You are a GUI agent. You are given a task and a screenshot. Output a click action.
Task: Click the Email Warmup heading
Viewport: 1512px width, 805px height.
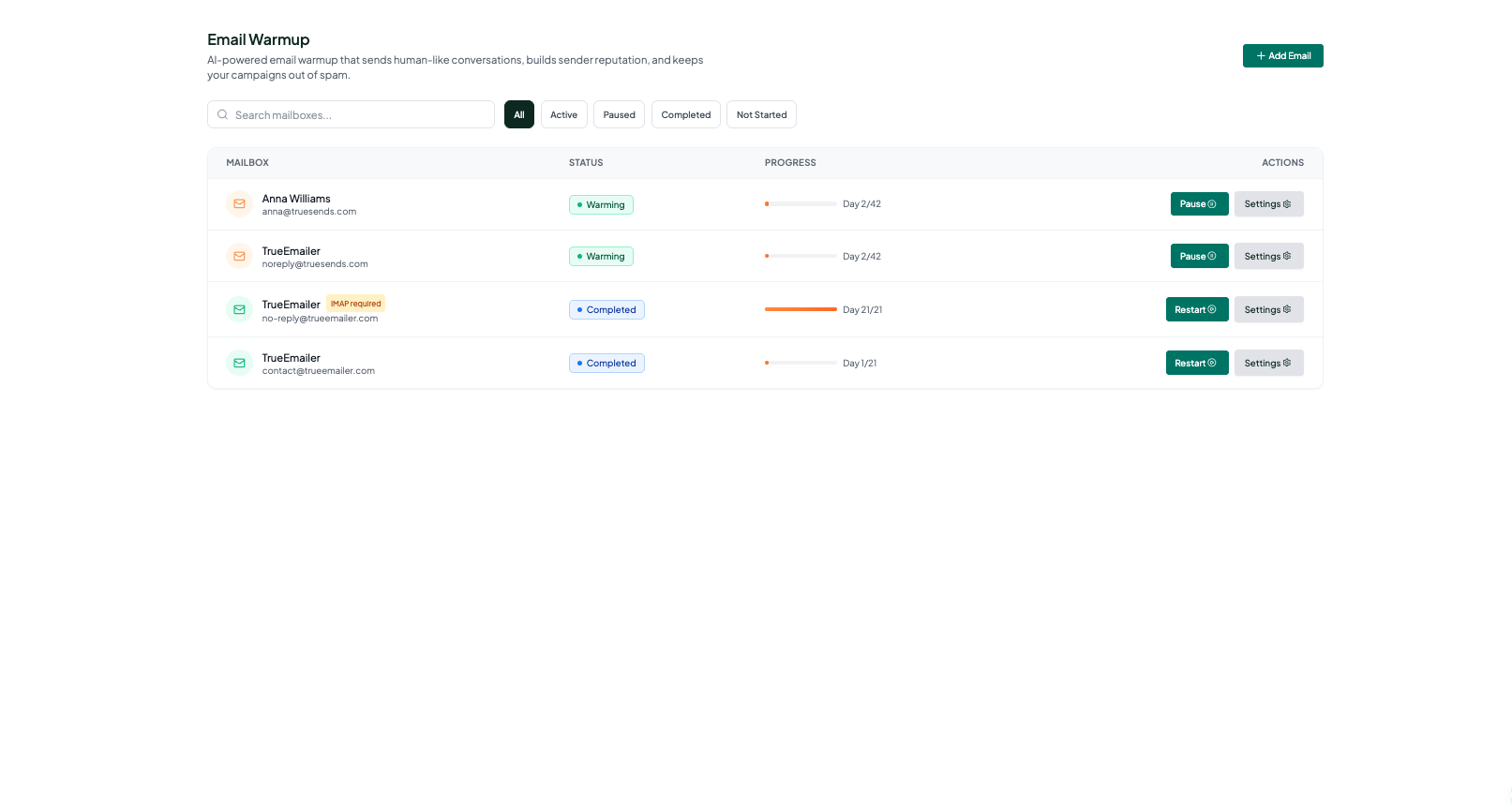pyautogui.click(x=259, y=39)
